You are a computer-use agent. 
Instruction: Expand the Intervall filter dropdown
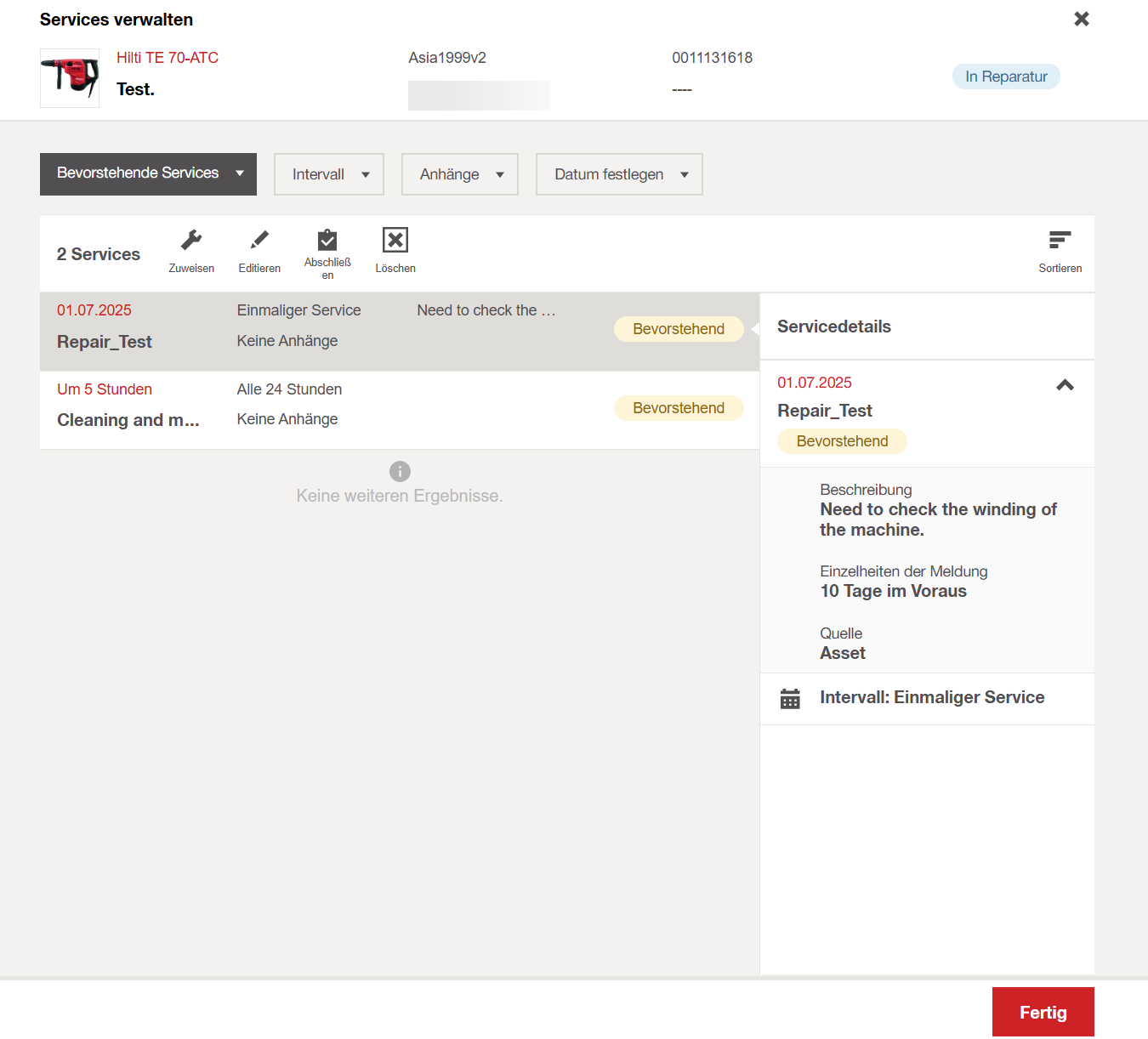pos(329,174)
